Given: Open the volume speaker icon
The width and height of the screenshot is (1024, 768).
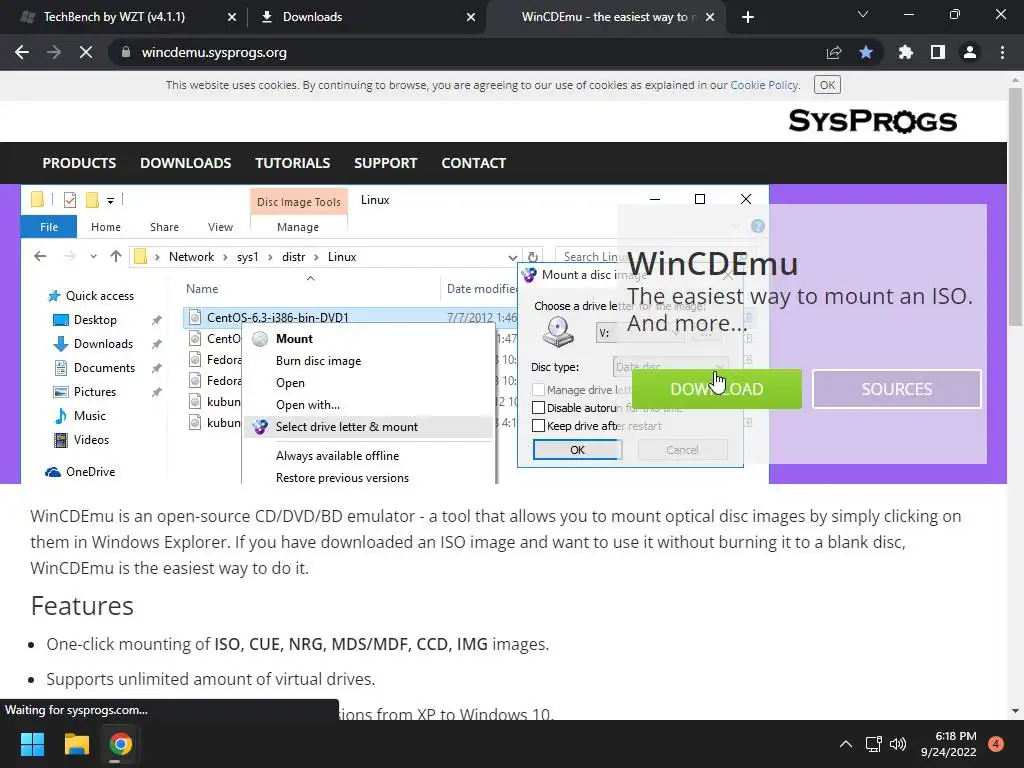Looking at the screenshot, I should pos(898,744).
